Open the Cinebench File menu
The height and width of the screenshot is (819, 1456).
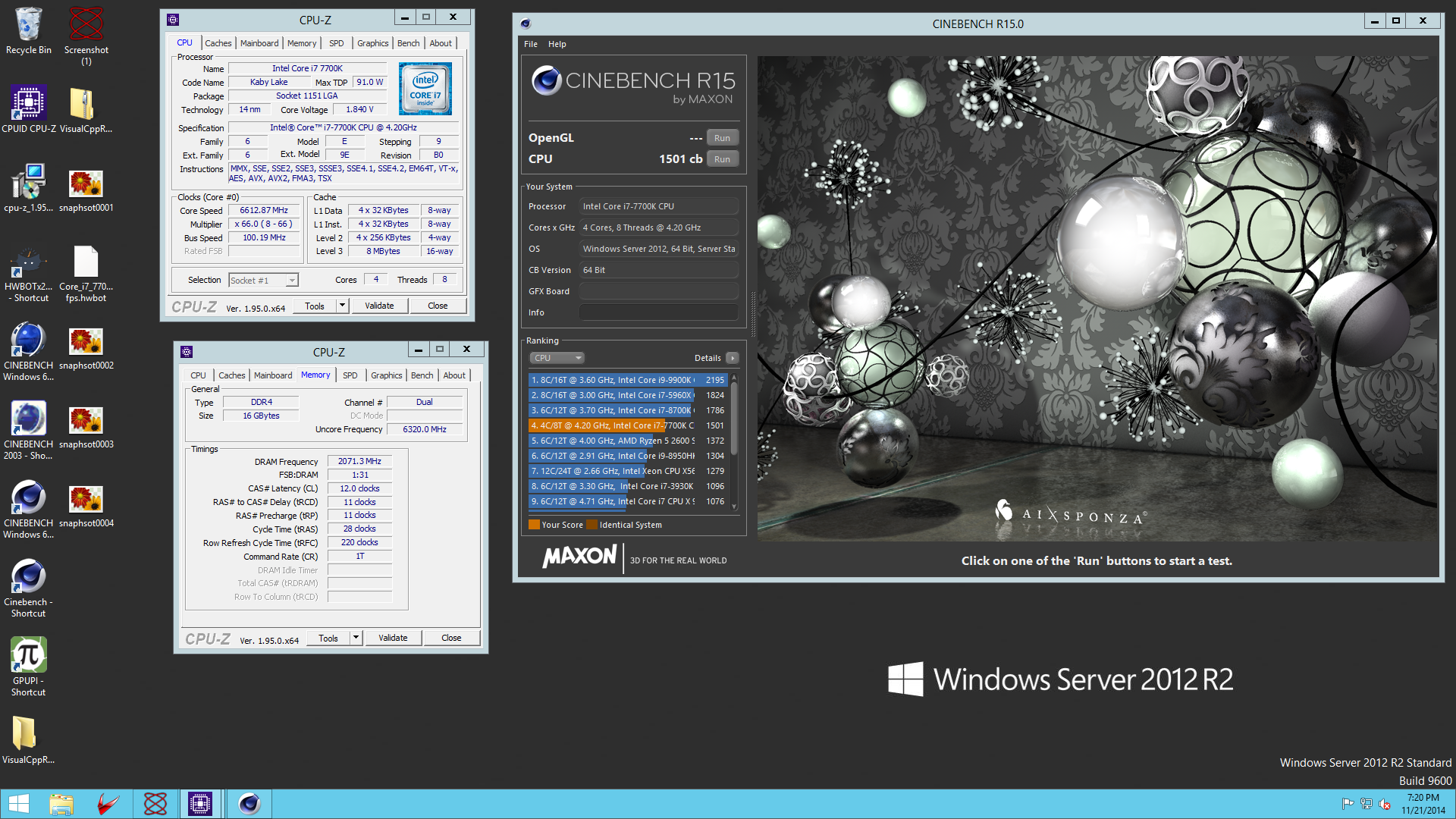click(x=531, y=44)
